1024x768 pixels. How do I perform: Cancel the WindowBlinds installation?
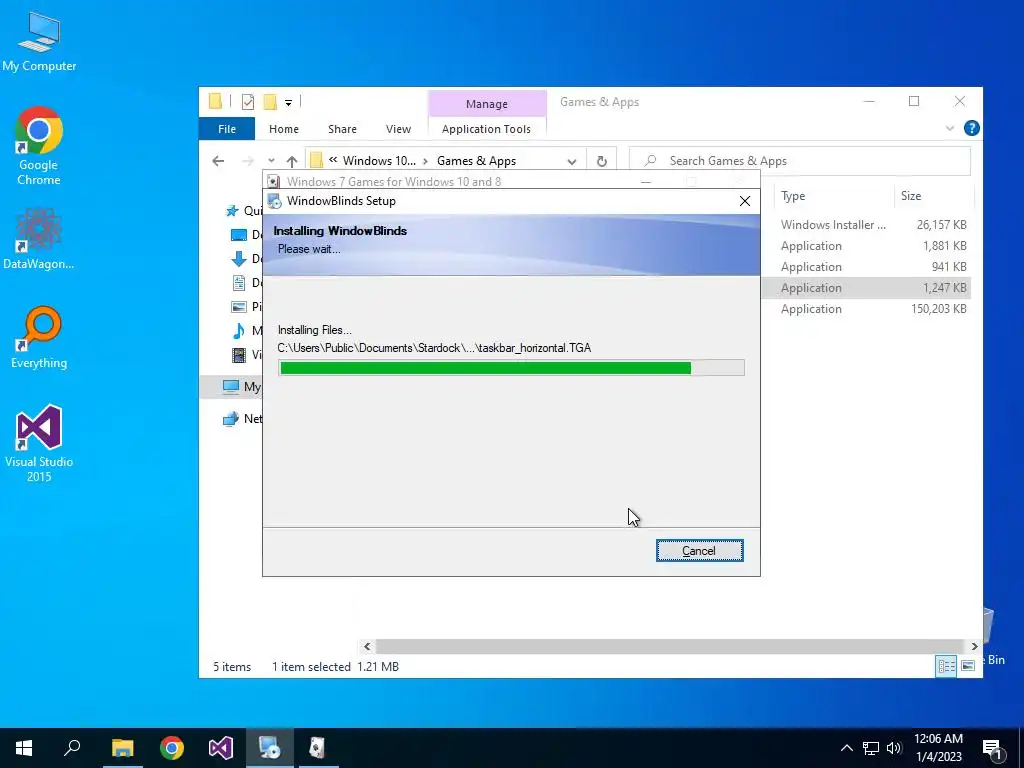[x=699, y=551]
